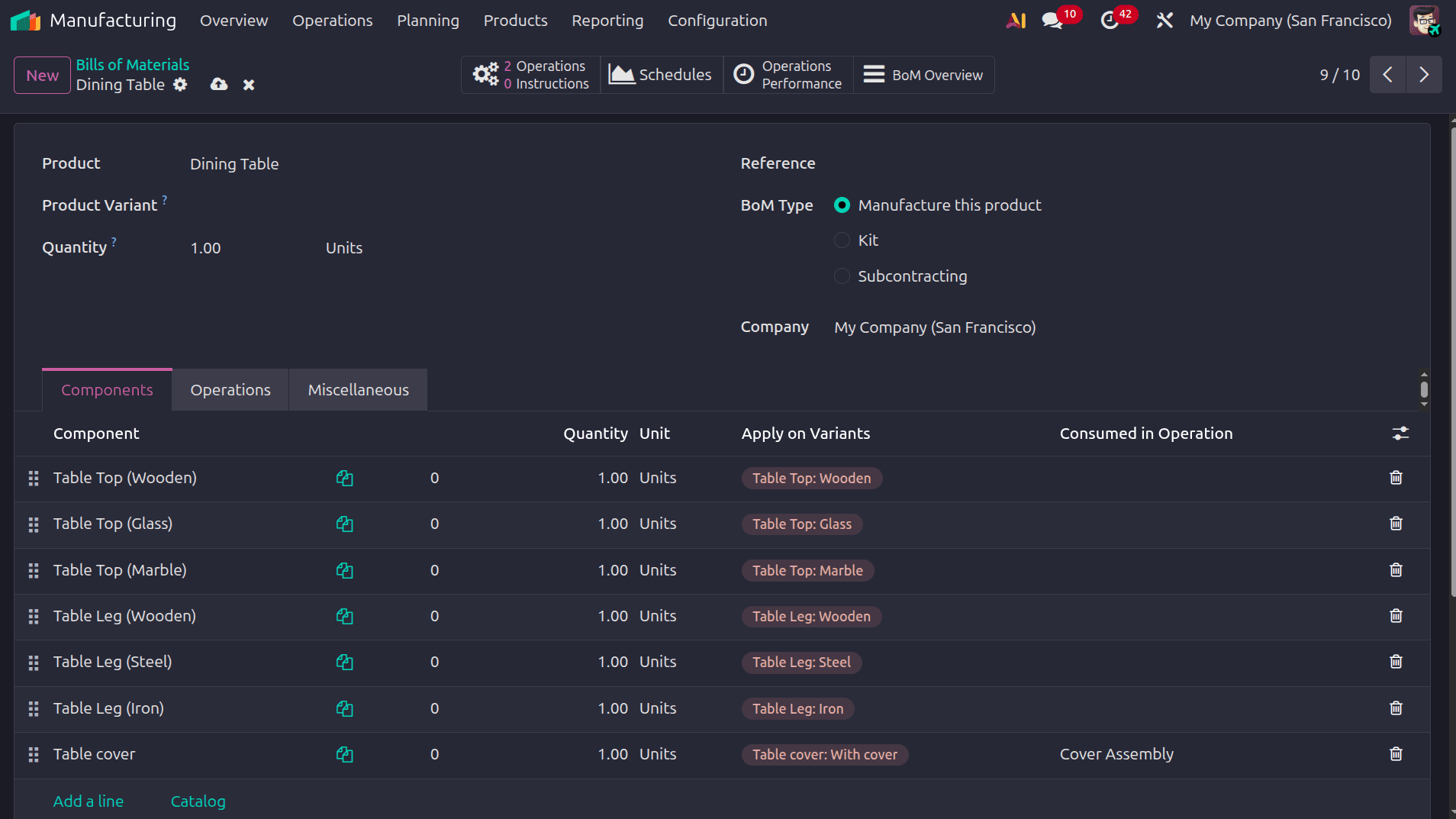The width and height of the screenshot is (1456, 819).
Task: Open the Product field Dining Table
Action: 443,164
